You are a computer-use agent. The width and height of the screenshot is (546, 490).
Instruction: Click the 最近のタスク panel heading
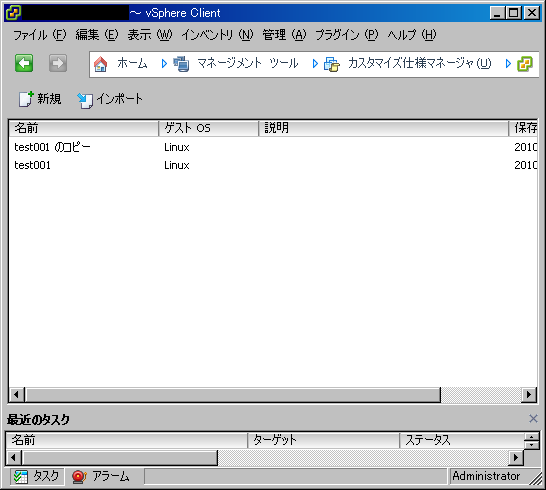point(38,420)
